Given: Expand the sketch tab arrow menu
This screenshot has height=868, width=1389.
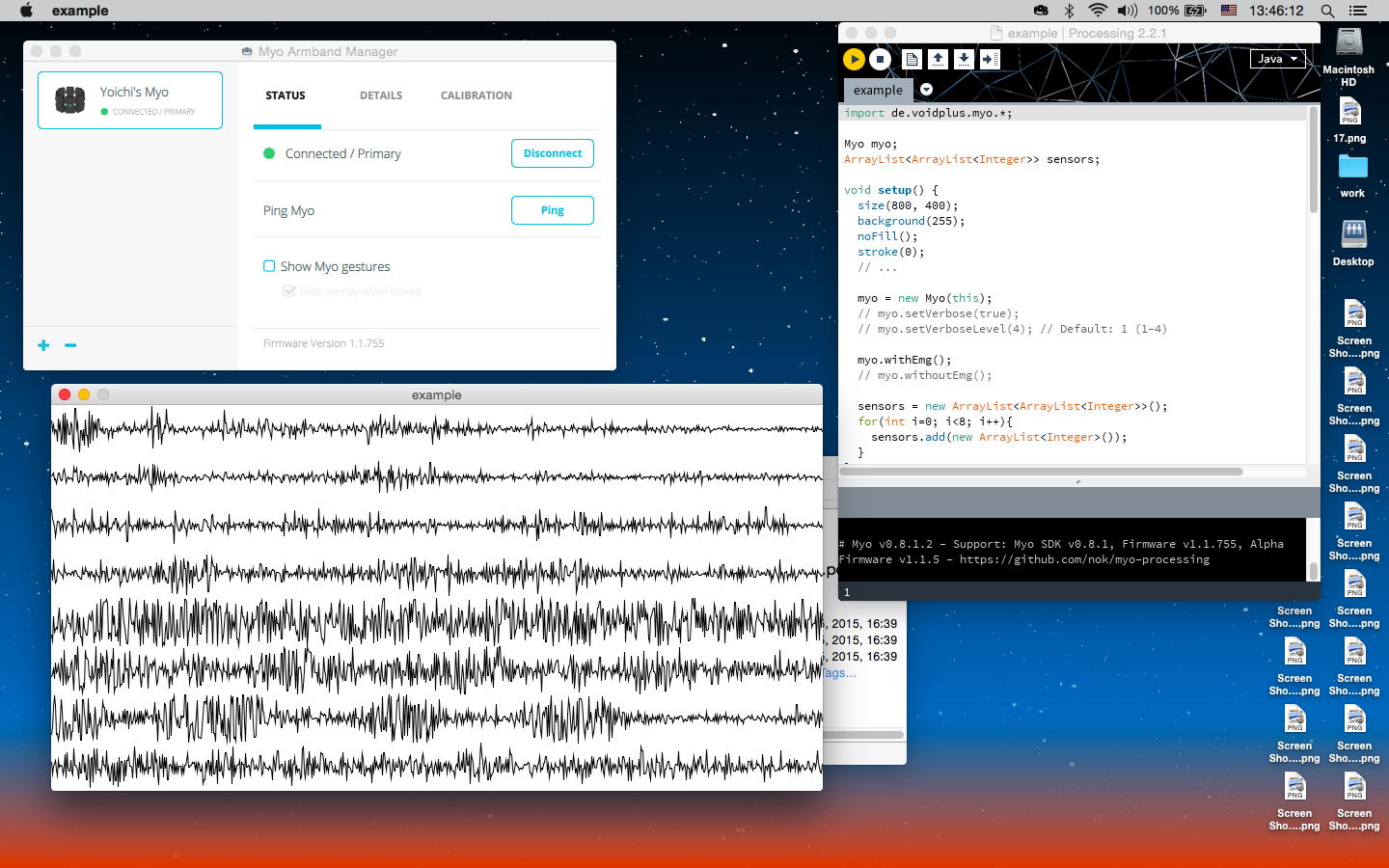Looking at the screenshot, I should tap(926, 90).
